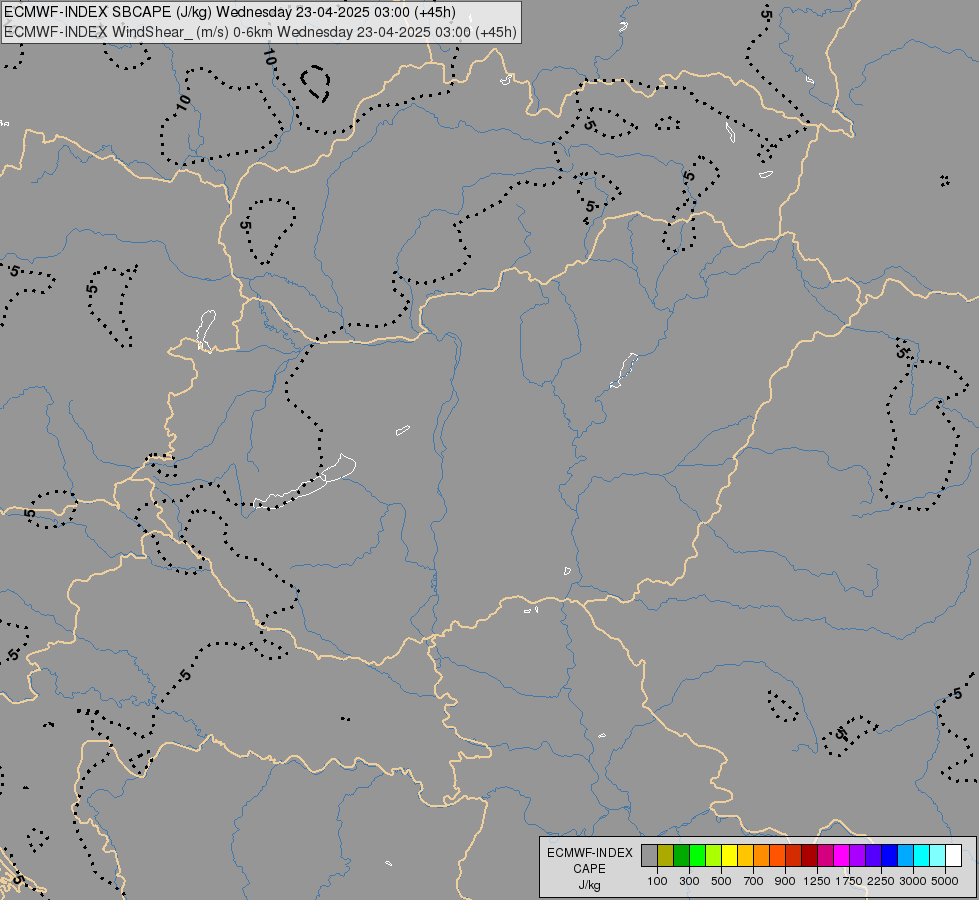979x900 pixels.
Task: Click the 'ECMWF-INDEX' label in the legend
Action: (589, 853)
